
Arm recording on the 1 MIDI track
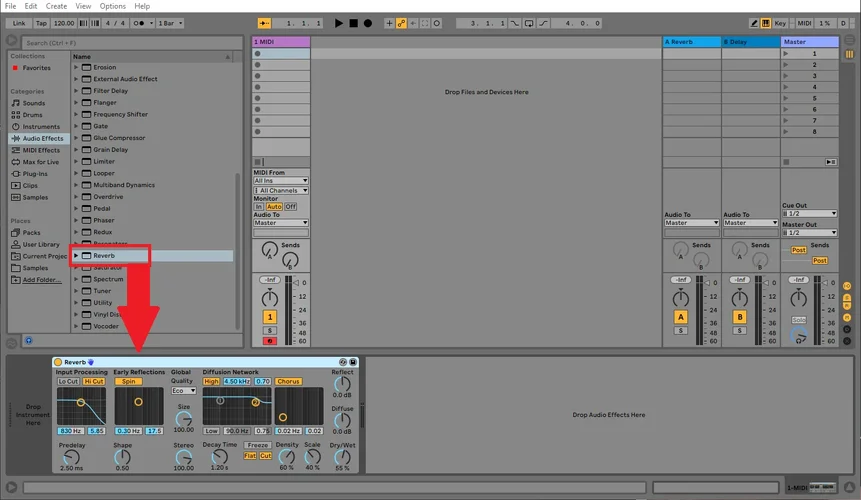(x=270, y=341)
